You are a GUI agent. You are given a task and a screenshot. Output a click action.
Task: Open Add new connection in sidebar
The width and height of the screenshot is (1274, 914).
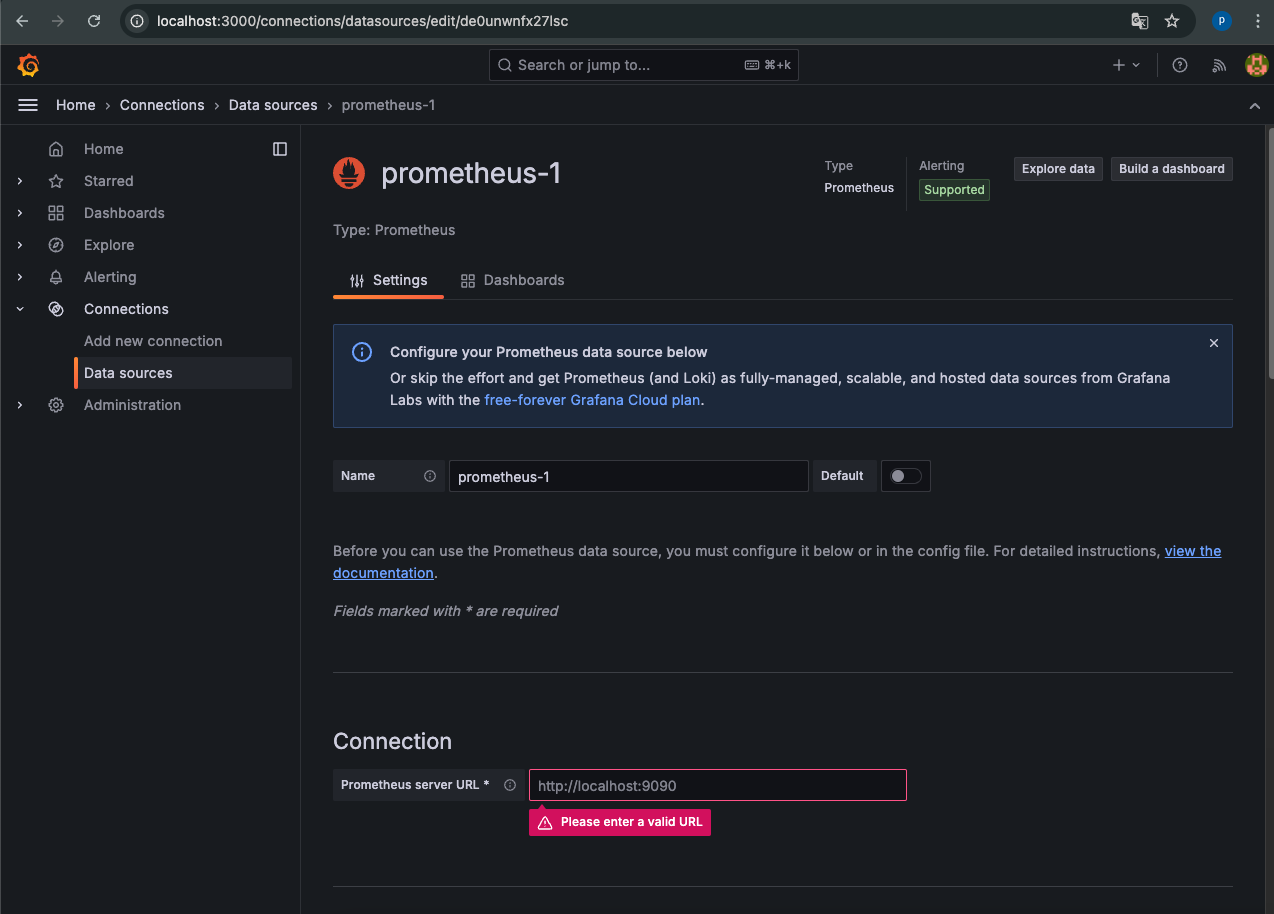[153, 341]
